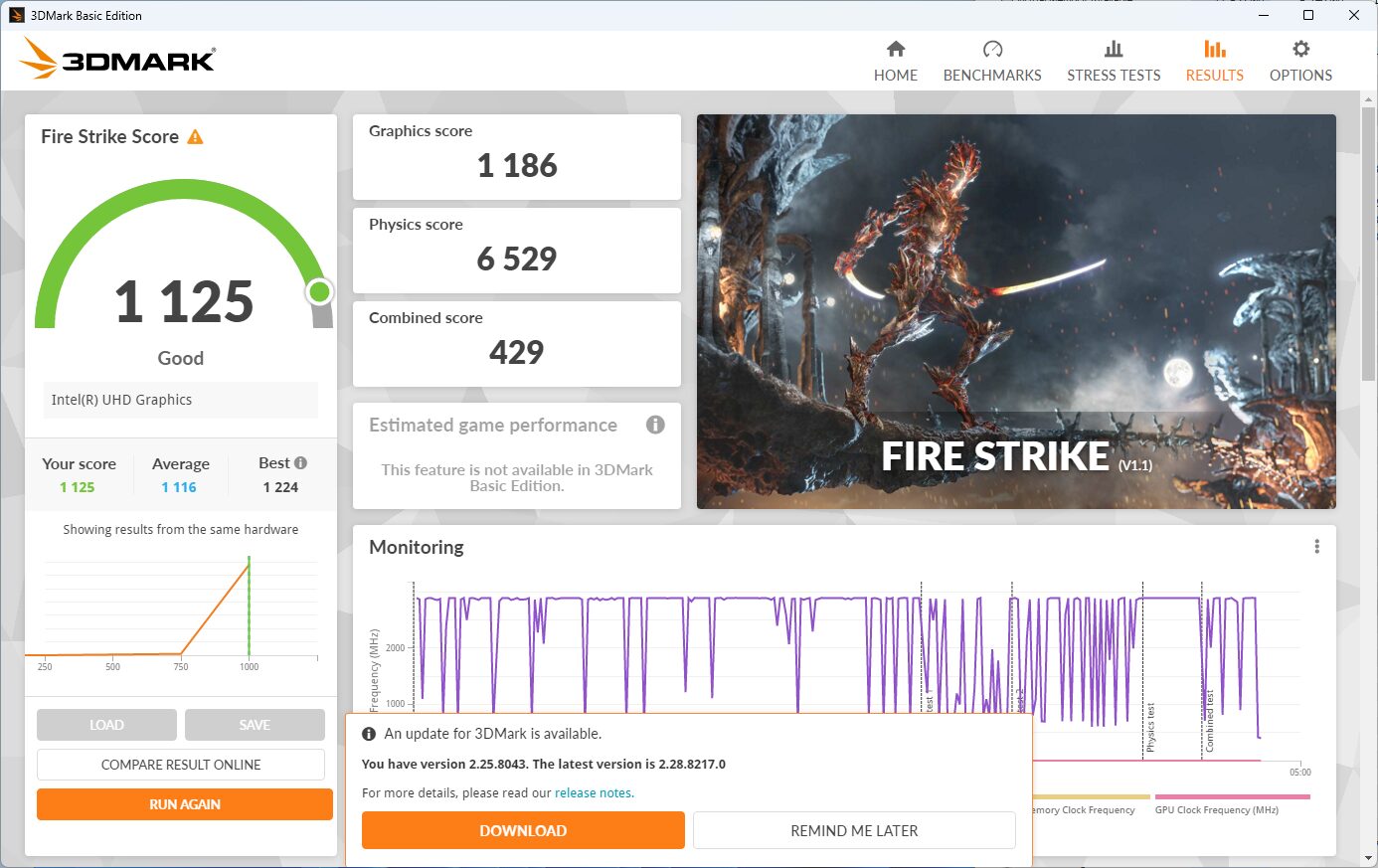Click the Stress Tests bar chart icon

point(1114,49)
